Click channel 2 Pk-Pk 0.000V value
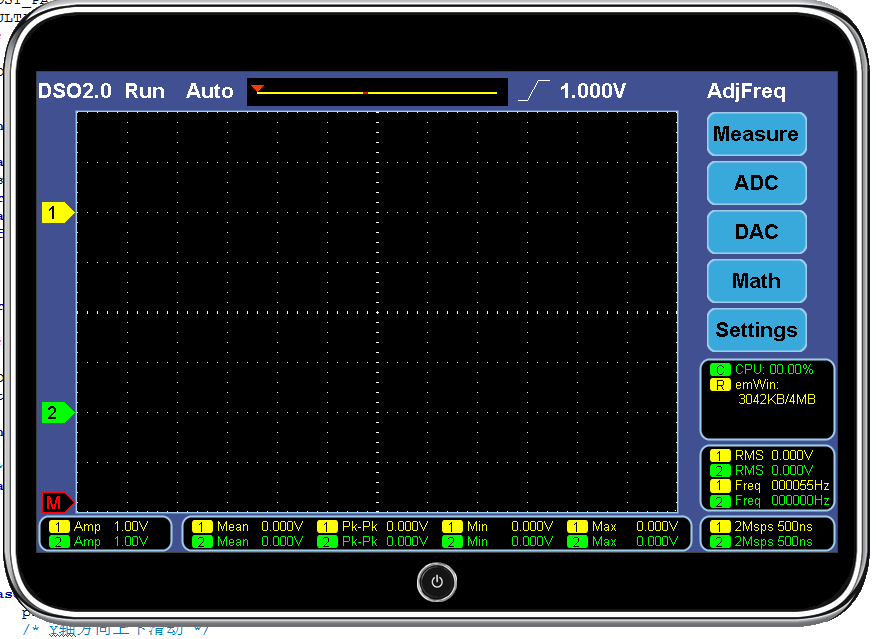This screenshot has width=876, height=639. pyautogui.click(x=385, y=542)
